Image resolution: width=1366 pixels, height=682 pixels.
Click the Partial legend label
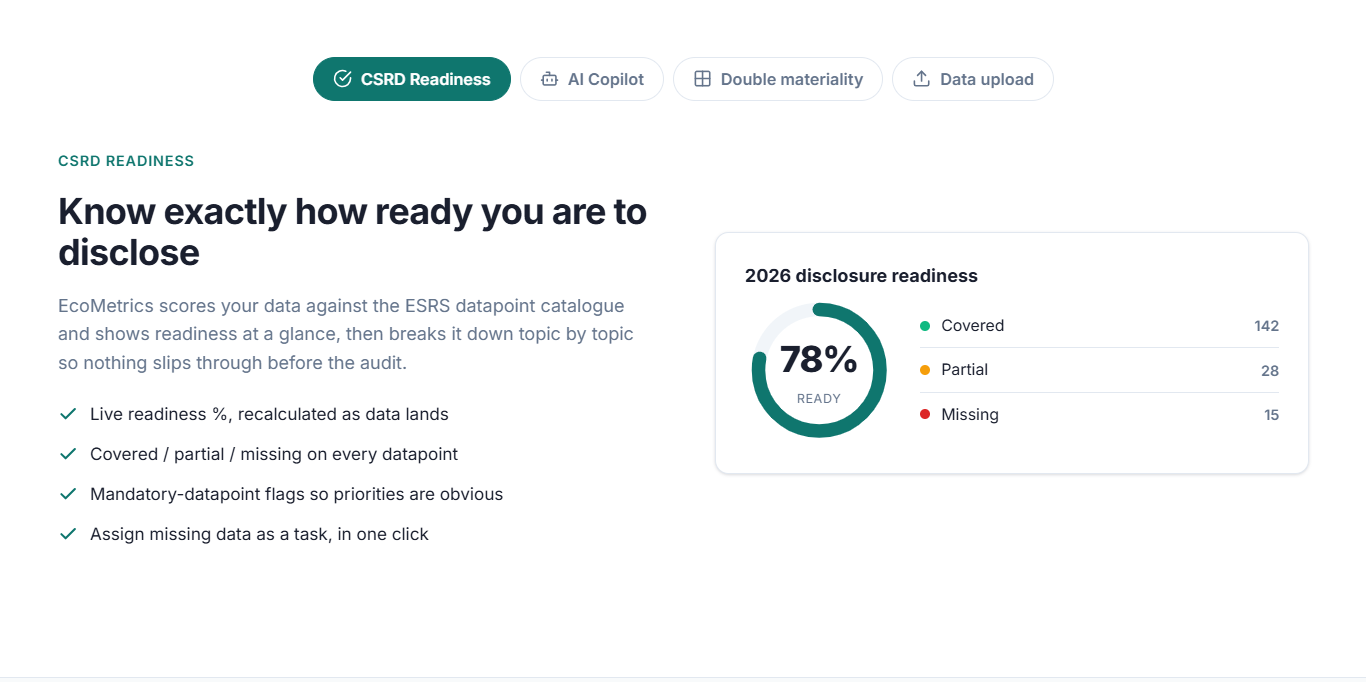[964, 370]
